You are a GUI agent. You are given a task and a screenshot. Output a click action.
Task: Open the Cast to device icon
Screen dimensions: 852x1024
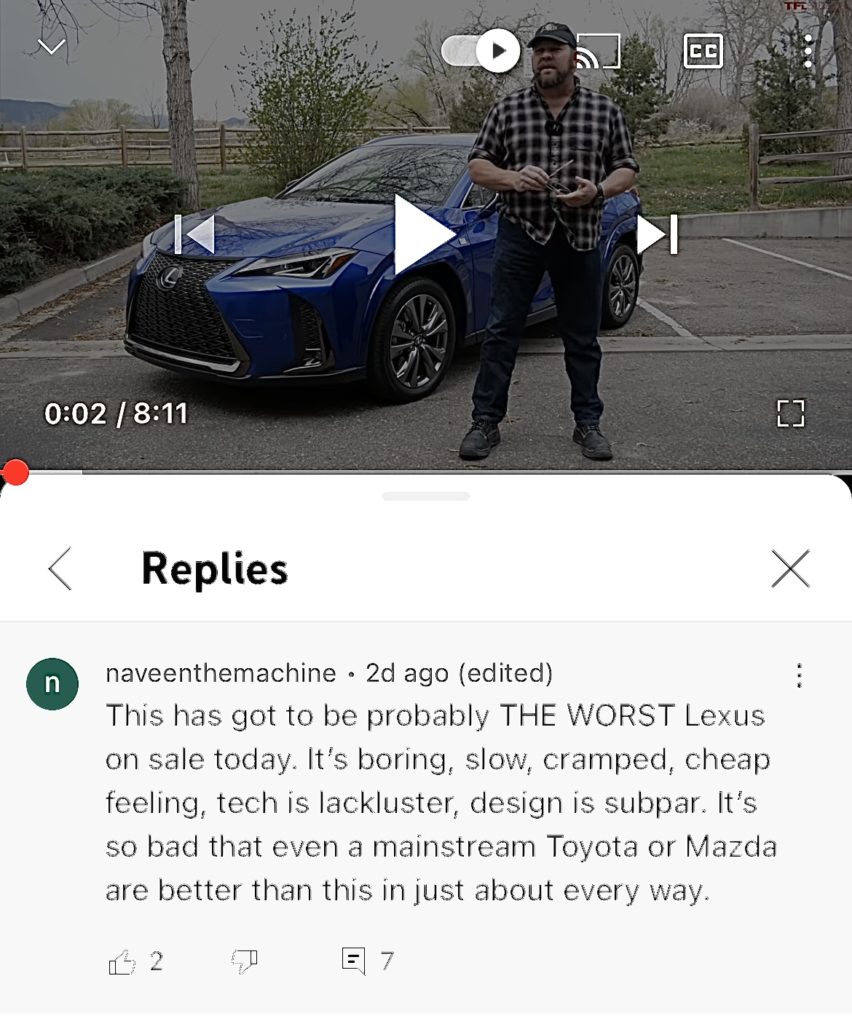pos(597,51)
